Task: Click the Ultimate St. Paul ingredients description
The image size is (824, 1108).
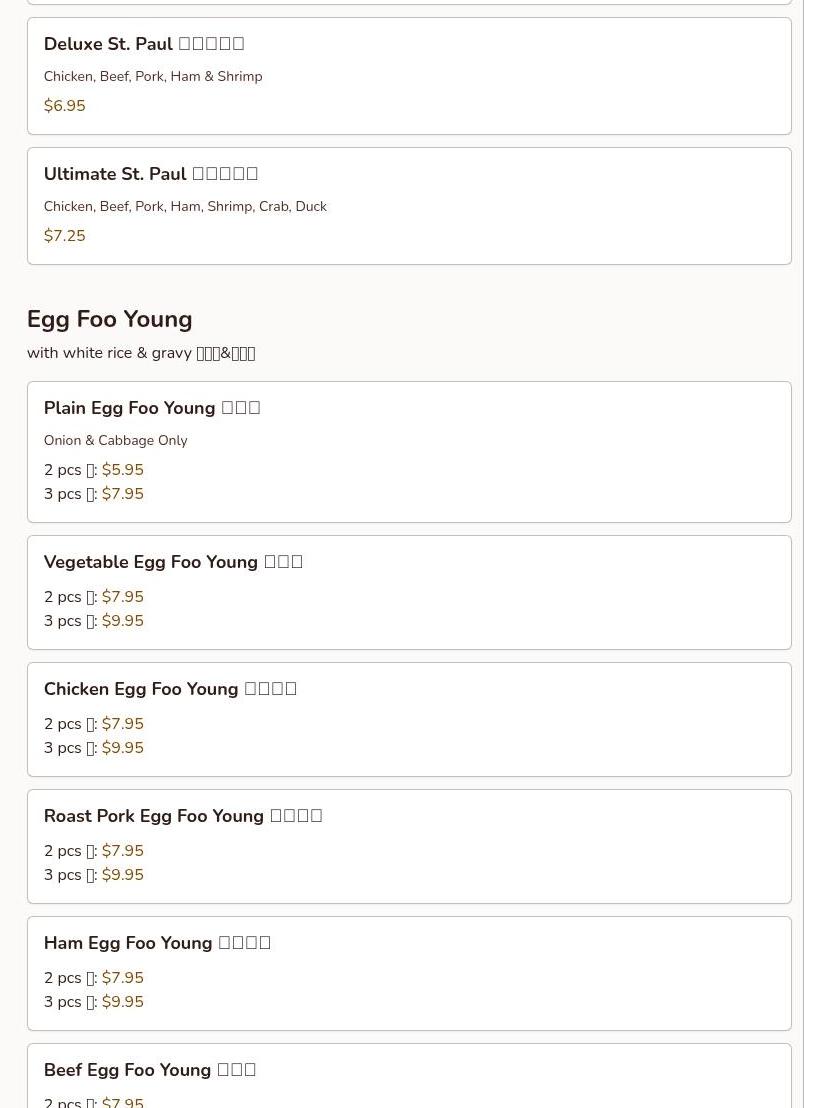Action: point(185,207)
